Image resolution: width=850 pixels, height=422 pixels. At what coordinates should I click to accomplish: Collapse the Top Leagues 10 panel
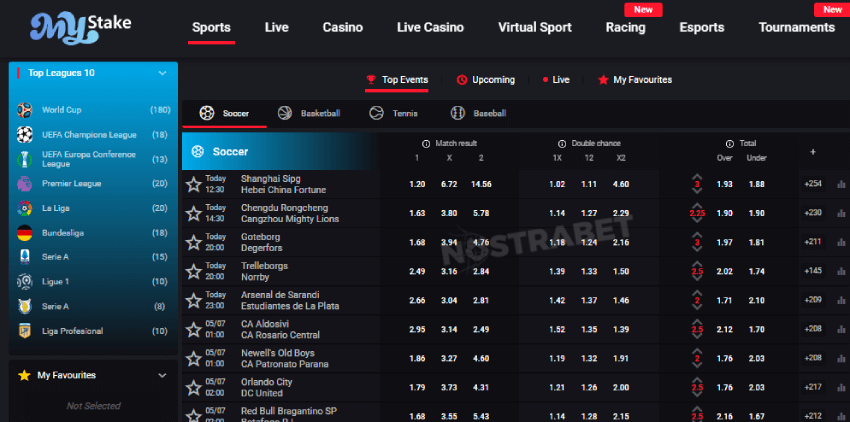click(162, 73)
